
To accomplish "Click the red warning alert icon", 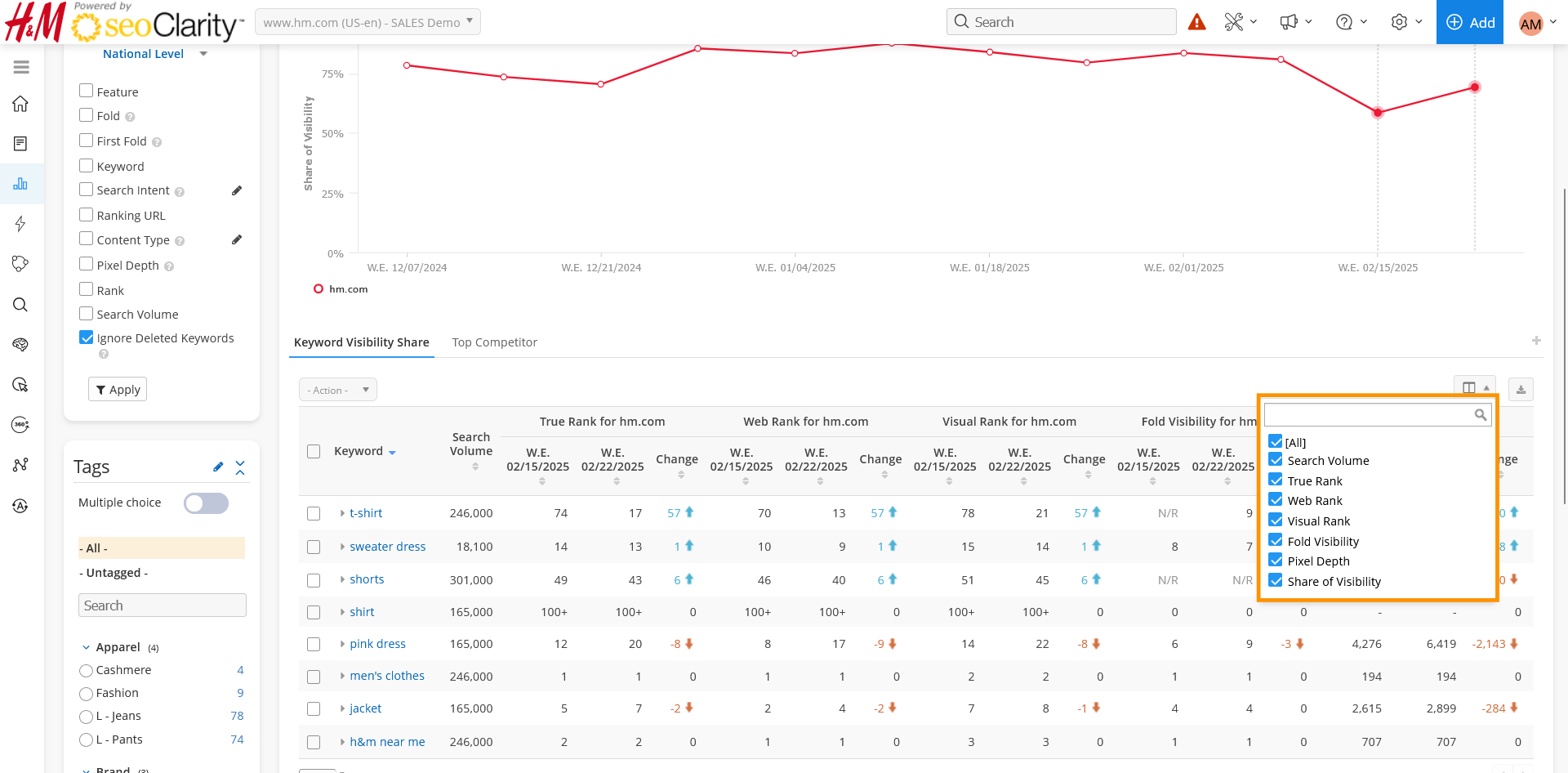I will click(1196, 22).
